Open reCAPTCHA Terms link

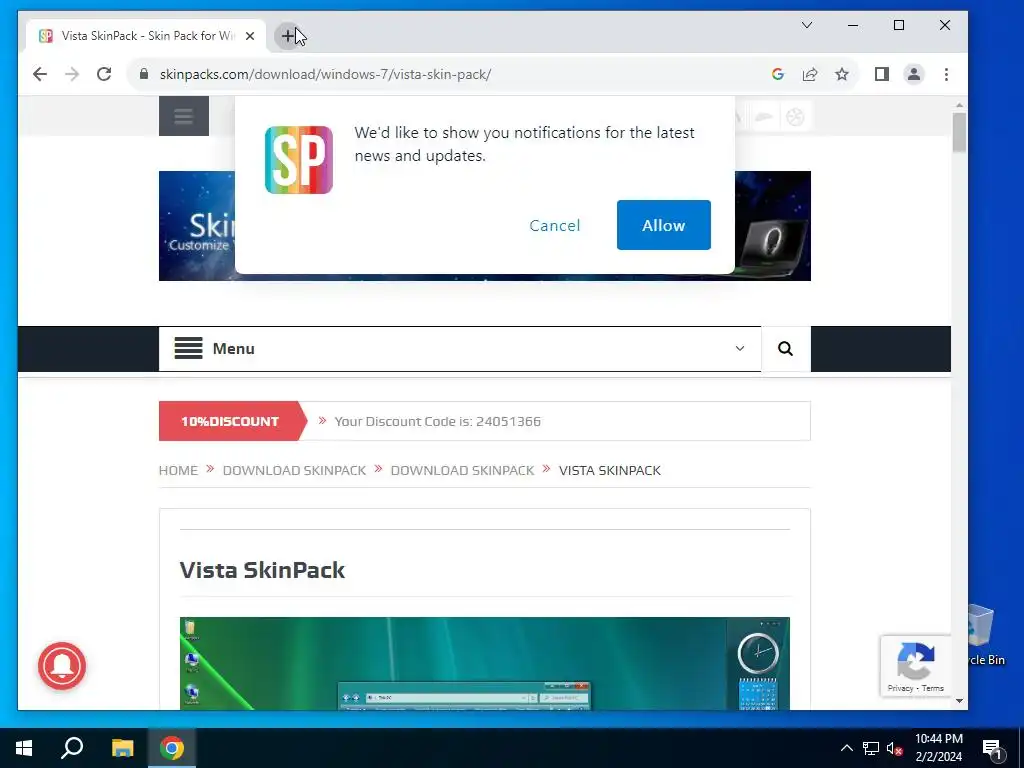(x=933, y=688)
